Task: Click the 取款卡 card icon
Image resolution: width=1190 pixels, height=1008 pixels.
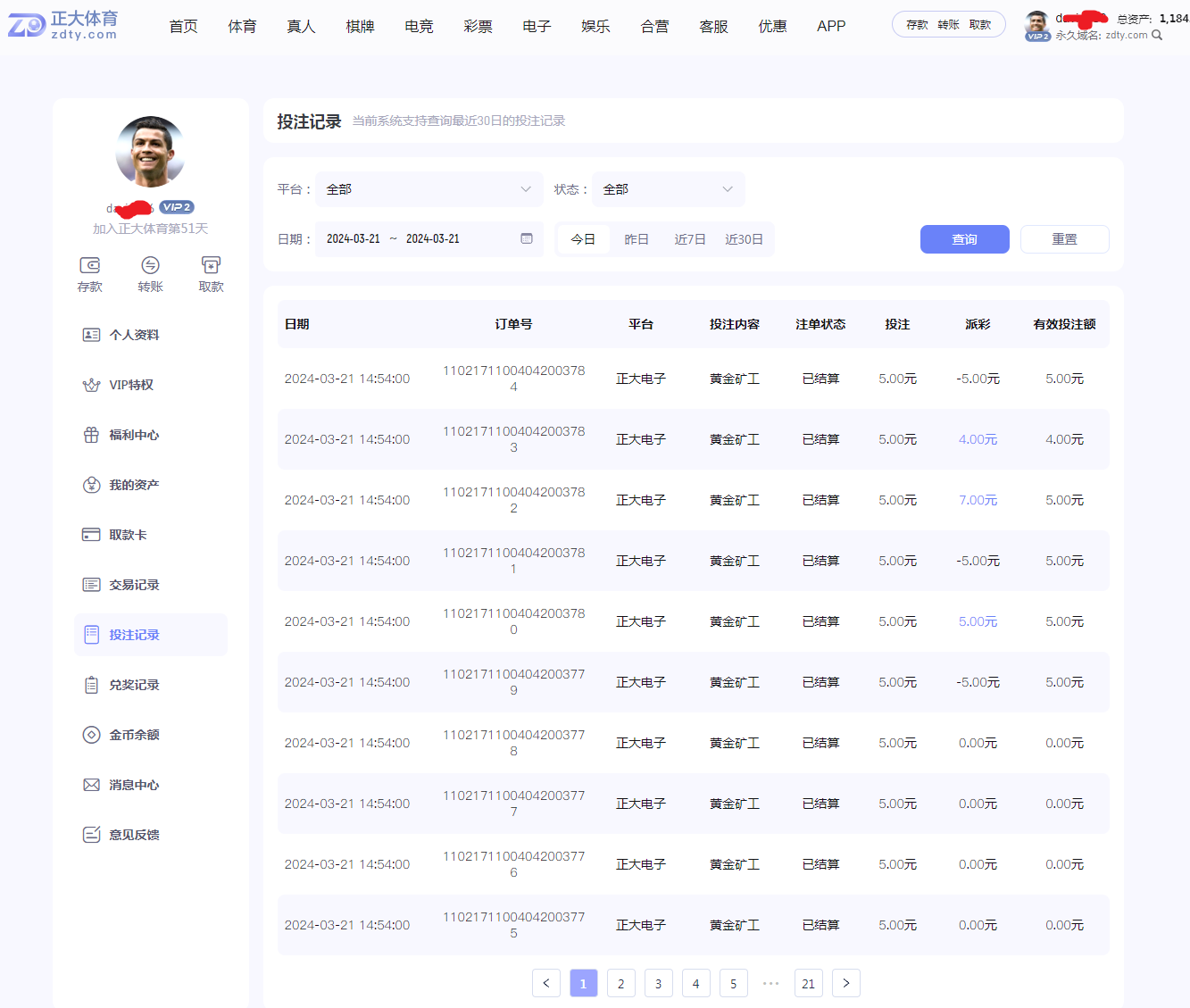Action: coord(91,535)
